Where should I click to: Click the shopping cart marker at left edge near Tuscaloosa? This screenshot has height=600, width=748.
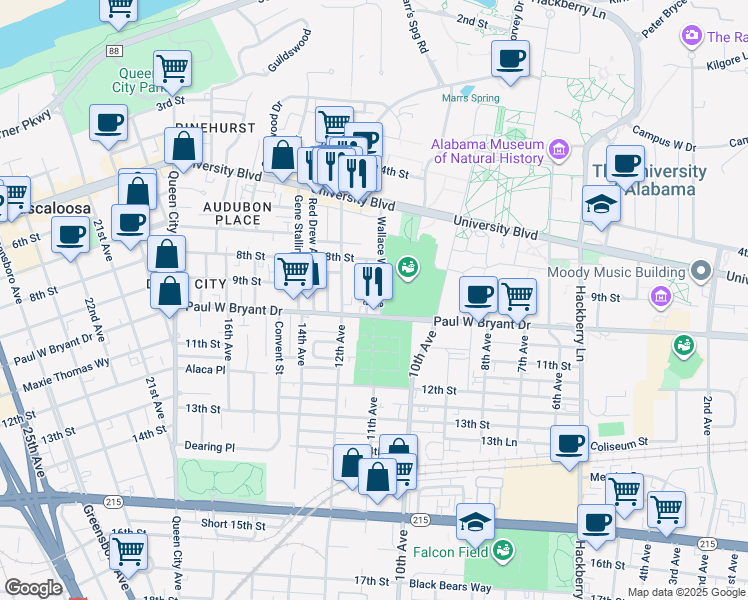pos(14,197)
